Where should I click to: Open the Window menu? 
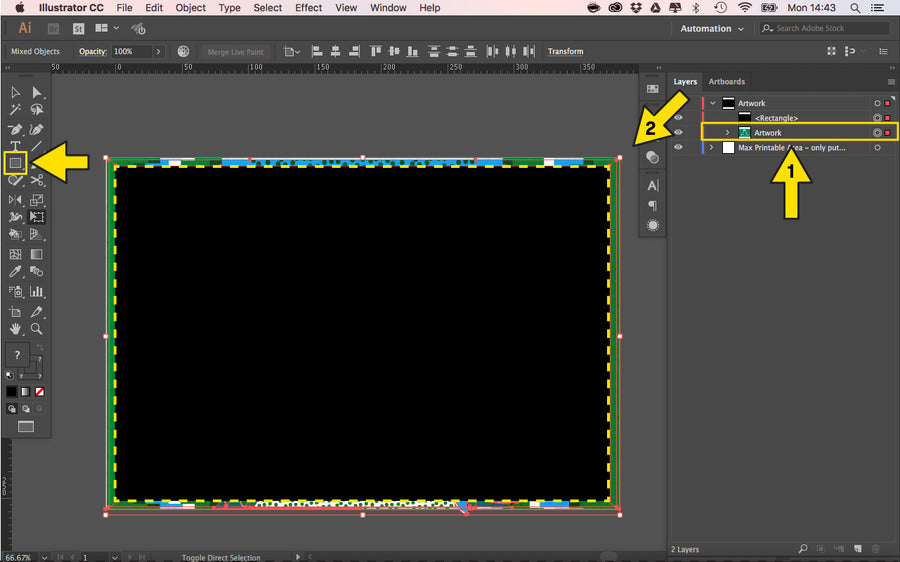tap(388, 7)
